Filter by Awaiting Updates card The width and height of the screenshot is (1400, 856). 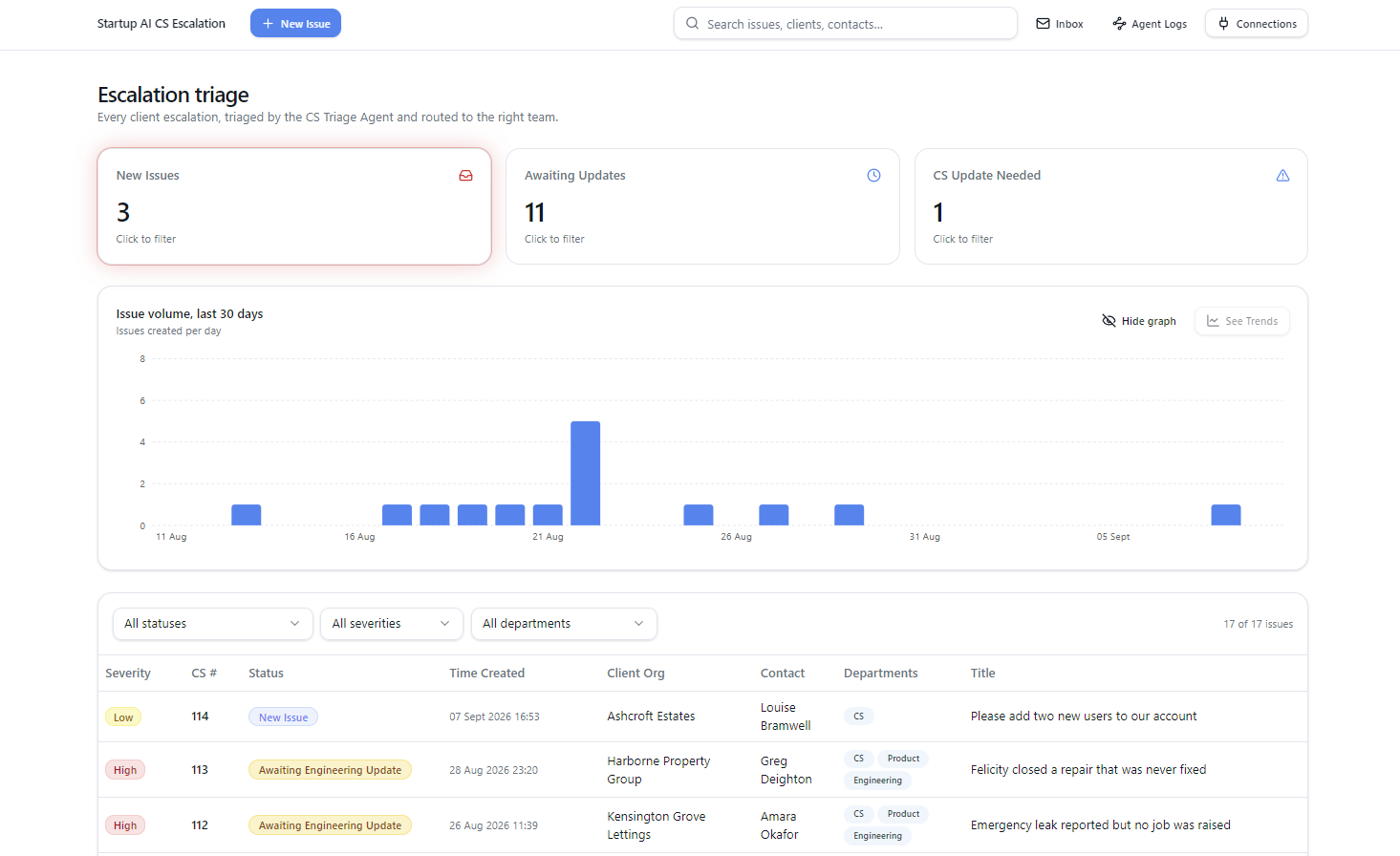[x=702, y=206]
